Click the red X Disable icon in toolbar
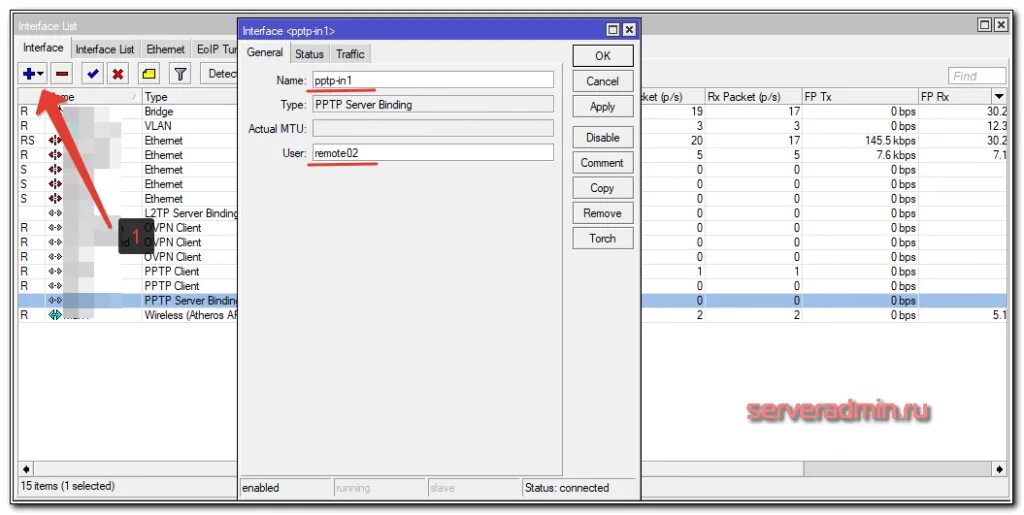Viewport: 1024px width, 515px height. click(118, 74)
